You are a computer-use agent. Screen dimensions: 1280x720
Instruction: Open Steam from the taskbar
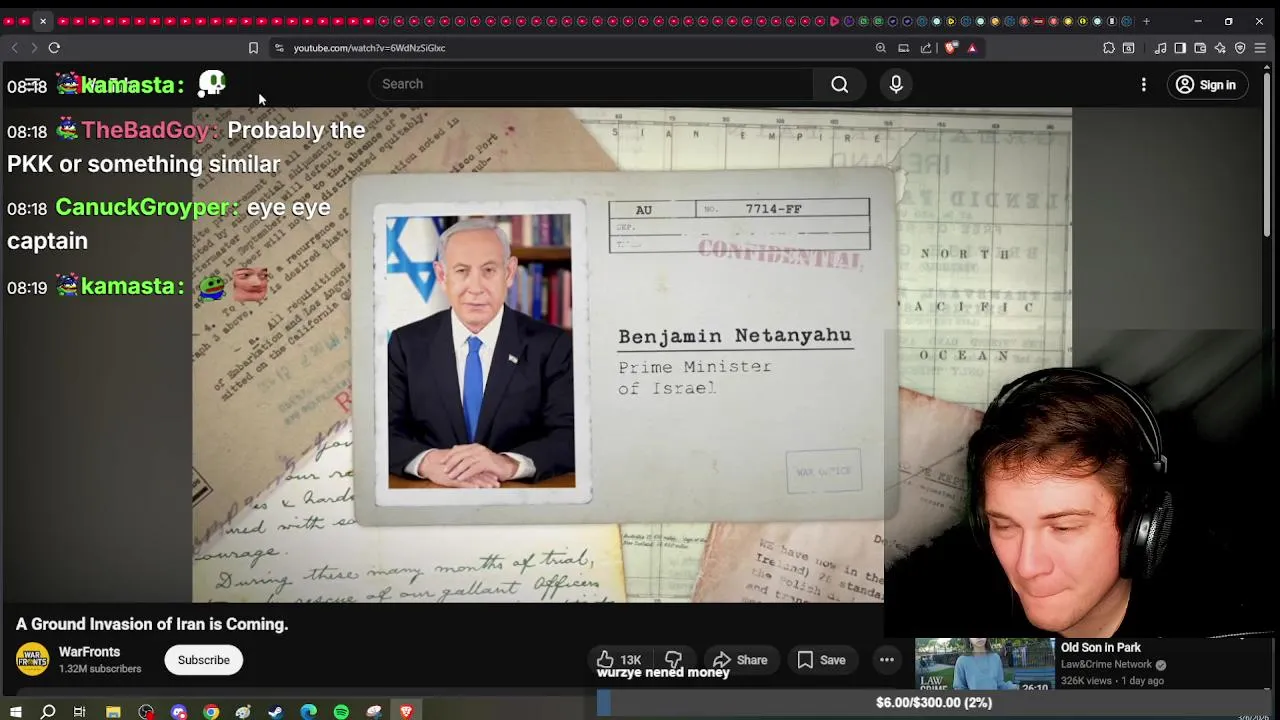coord(276,712)
